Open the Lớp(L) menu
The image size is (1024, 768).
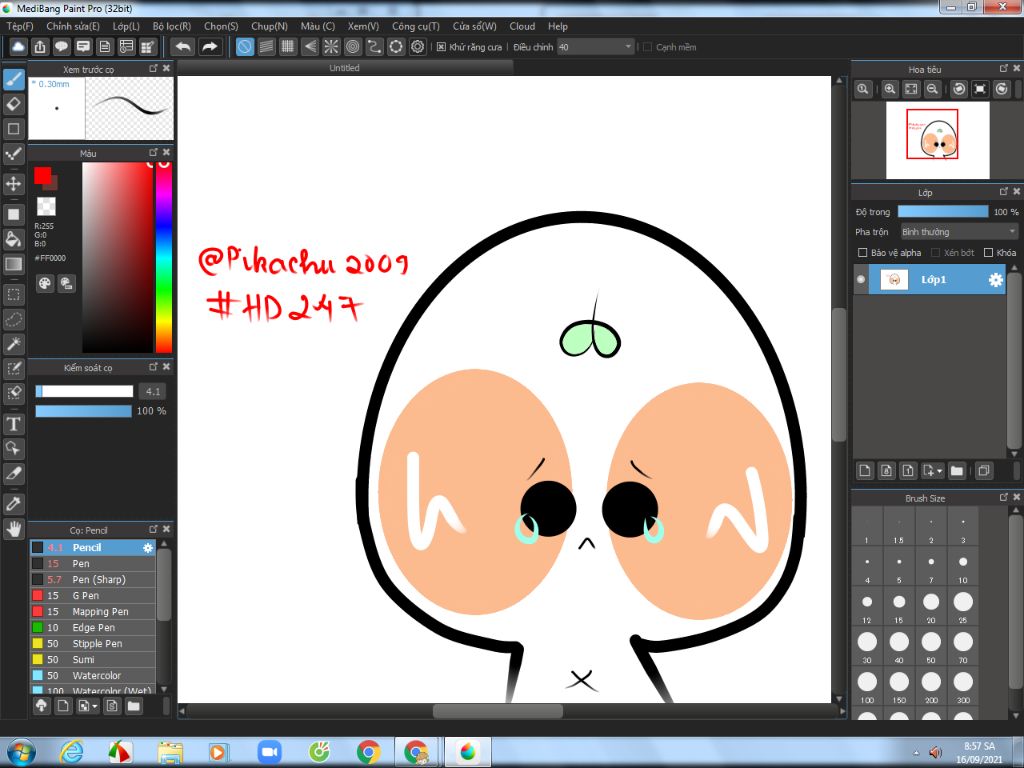pos(126,26)
